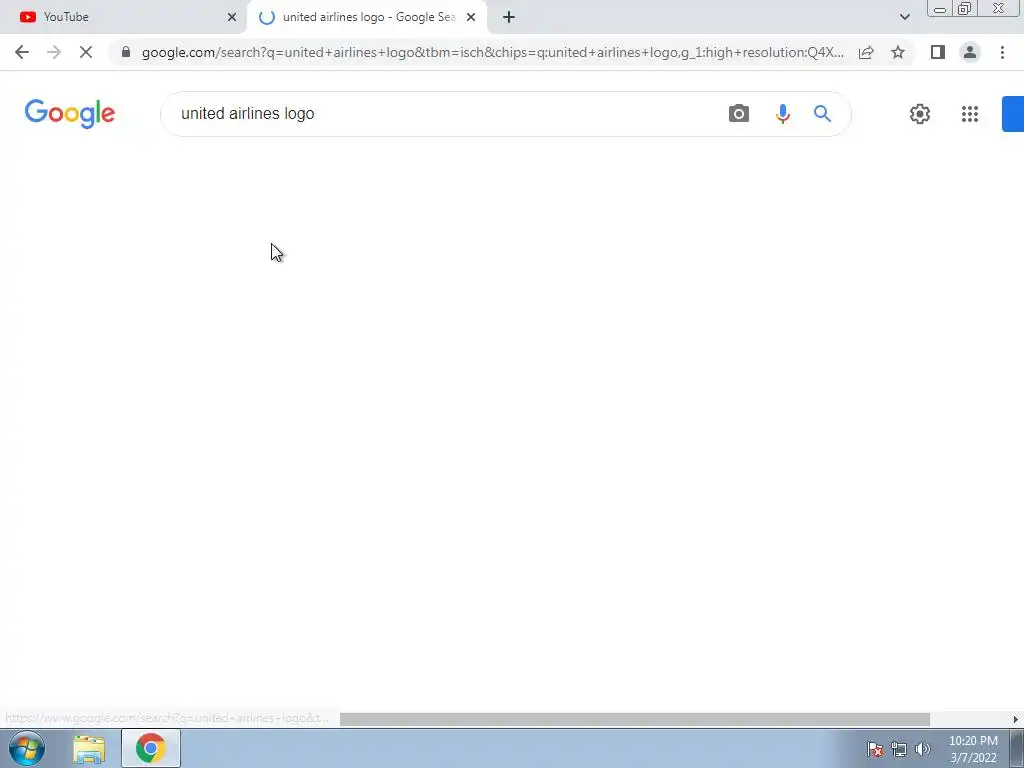Expand the tab search dropdown
This screenshot has height=768, width=1024.
click(904, 17)
